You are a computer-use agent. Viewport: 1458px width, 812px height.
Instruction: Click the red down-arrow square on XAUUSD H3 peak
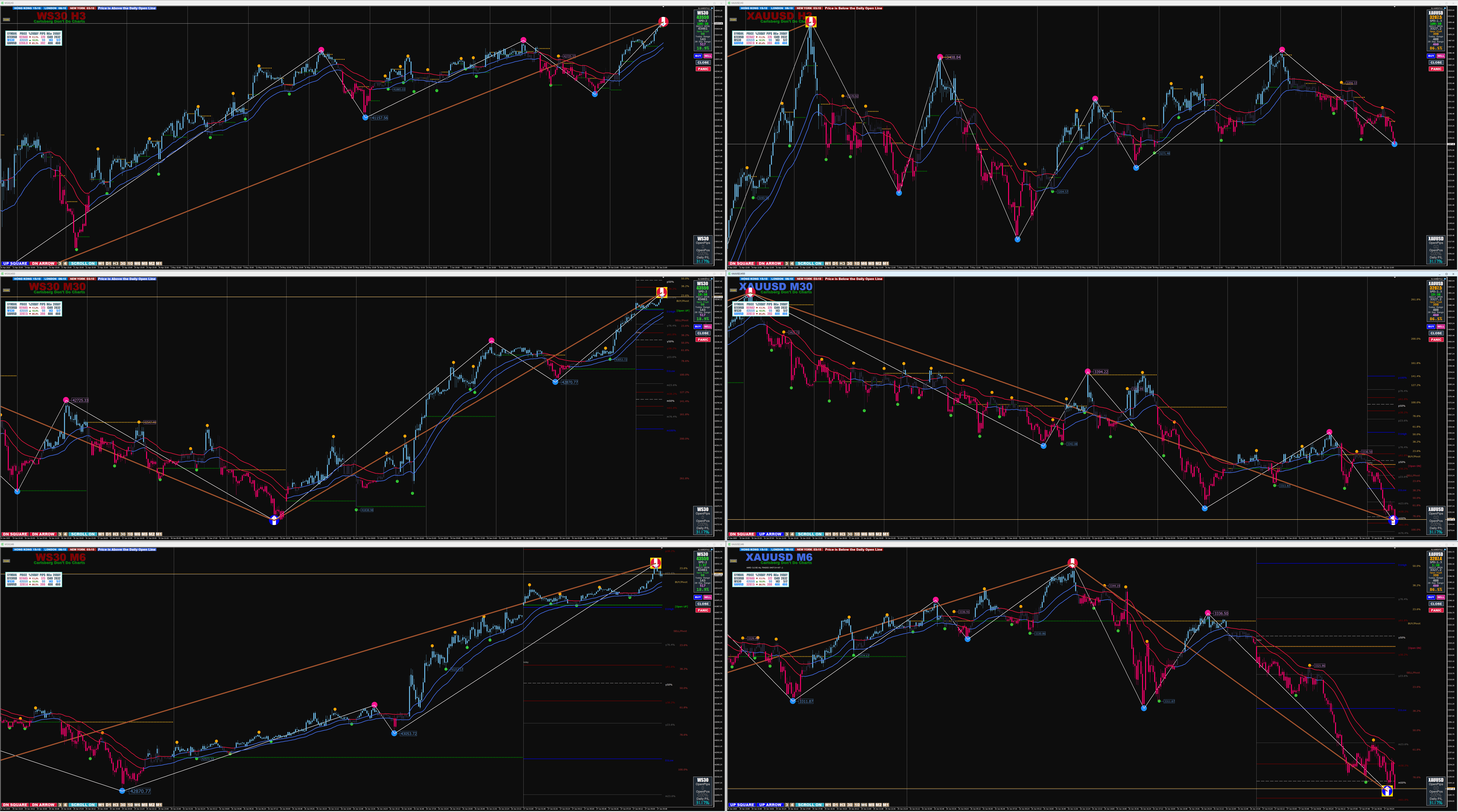(x=811, y=22)
